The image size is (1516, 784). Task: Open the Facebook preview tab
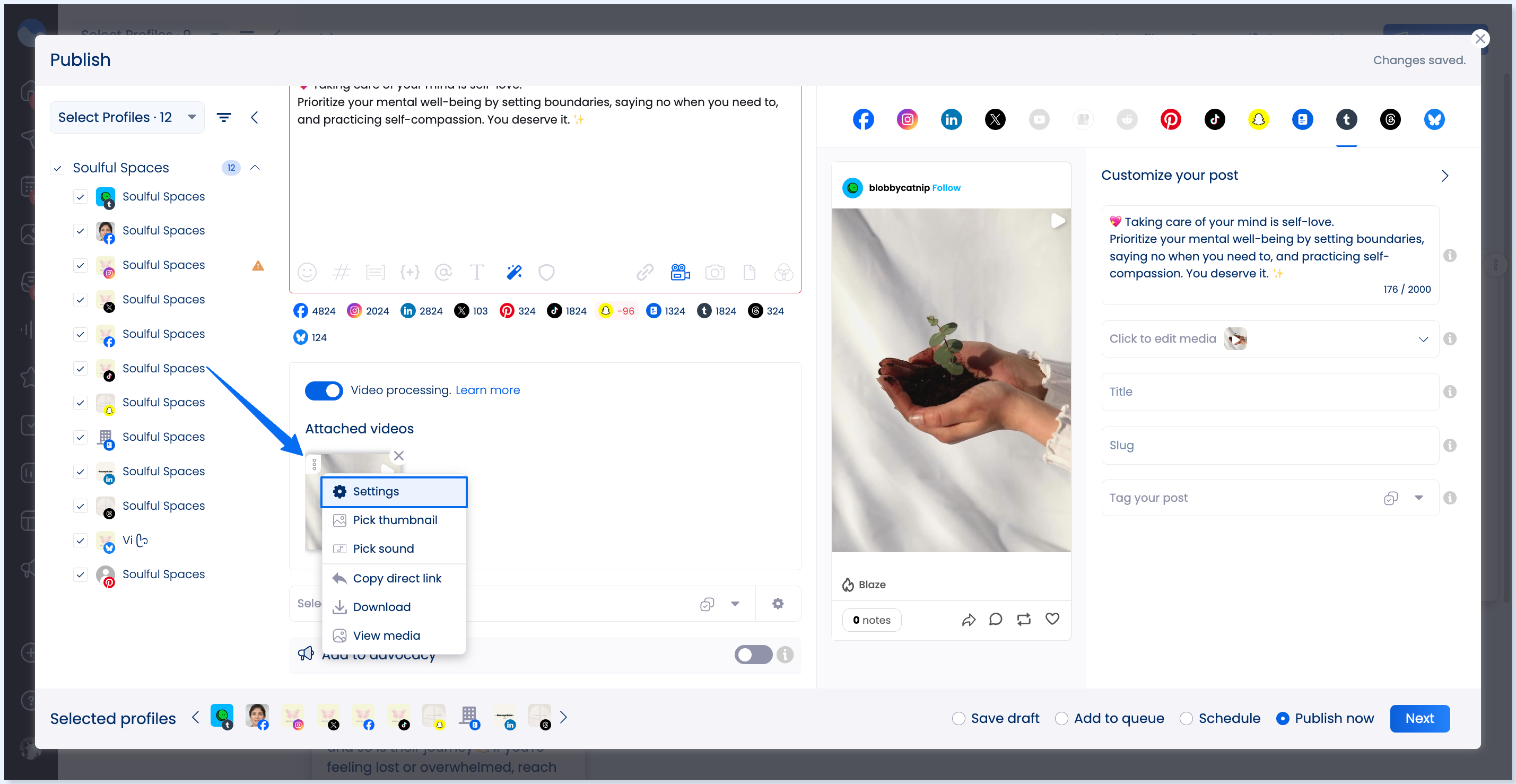(x=862, y=119)
